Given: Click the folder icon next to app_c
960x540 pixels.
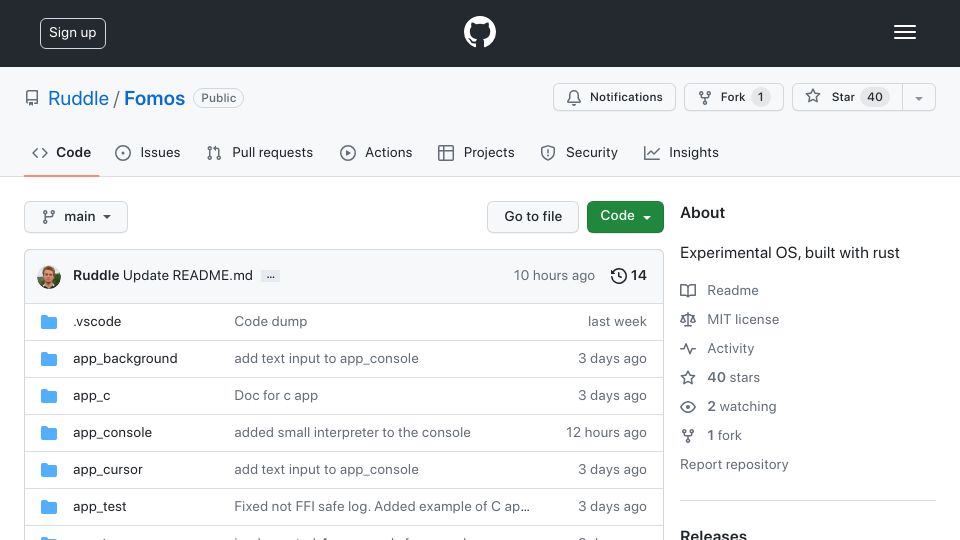Looking at the screenshot, I should (x=49, y=396).
